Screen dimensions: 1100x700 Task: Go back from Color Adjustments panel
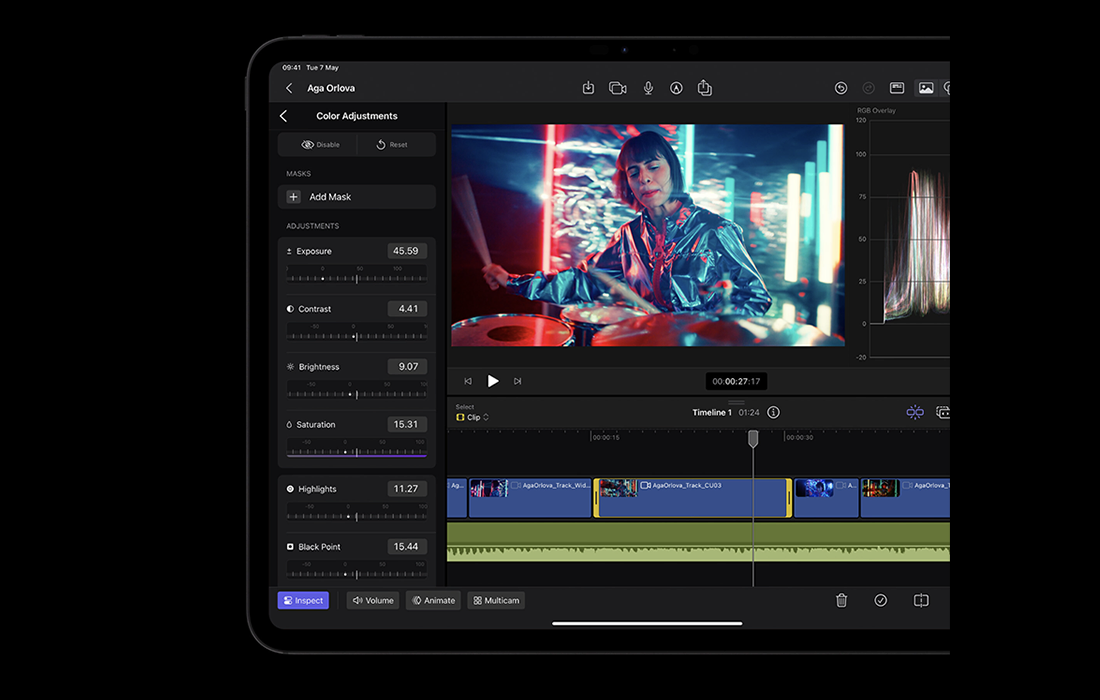[283, 116]
